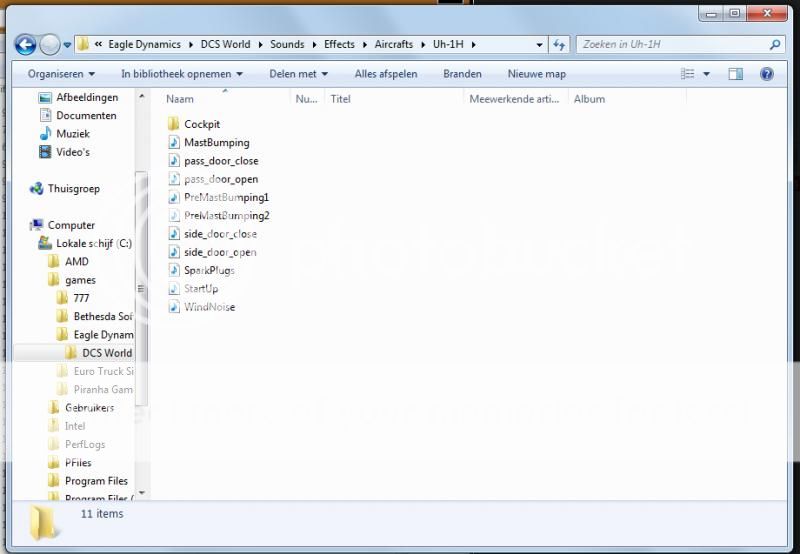Click in the 'Zoeken in Uh-1H' search field
Viewport: 800px width, 554px height.
click(x=670, y=45)
